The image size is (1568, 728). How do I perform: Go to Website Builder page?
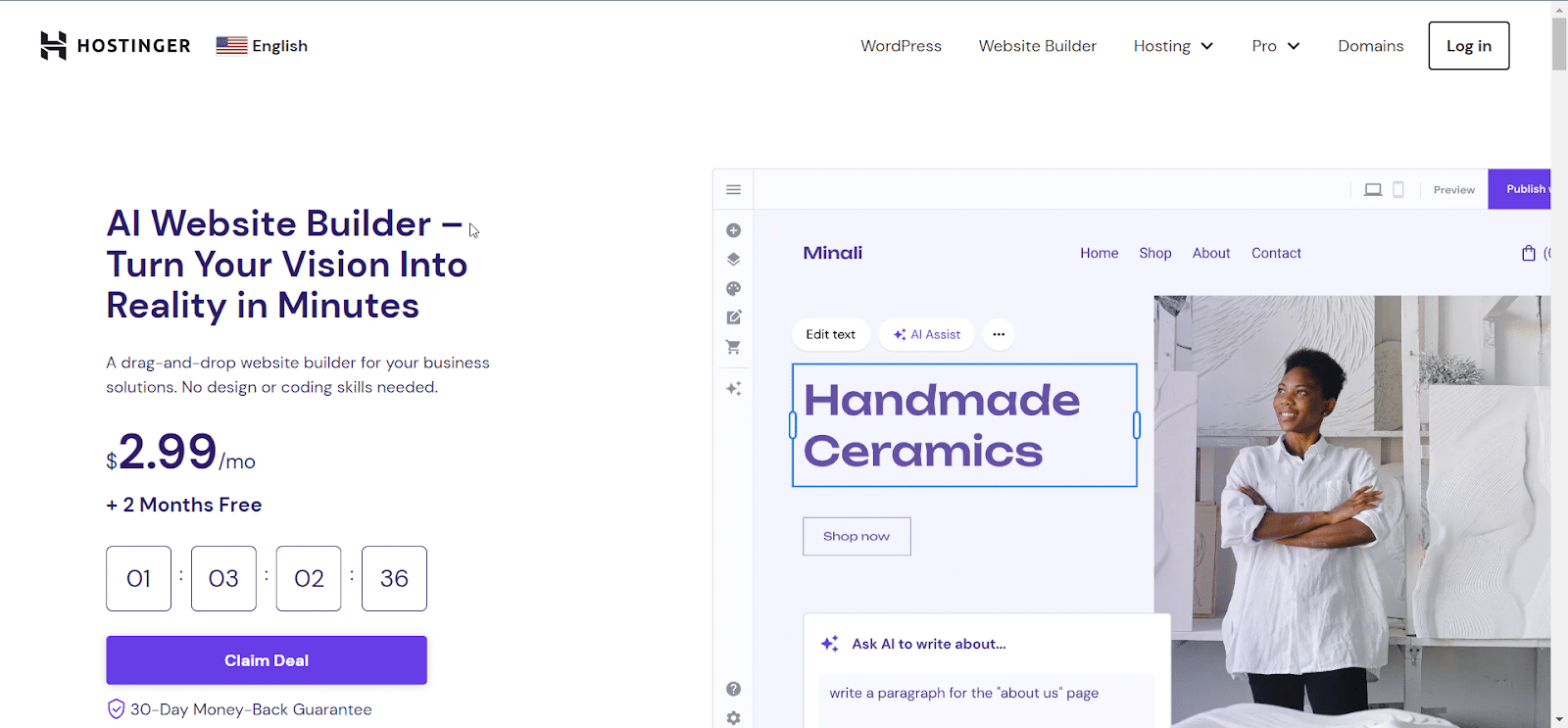tap(1037, 46)
